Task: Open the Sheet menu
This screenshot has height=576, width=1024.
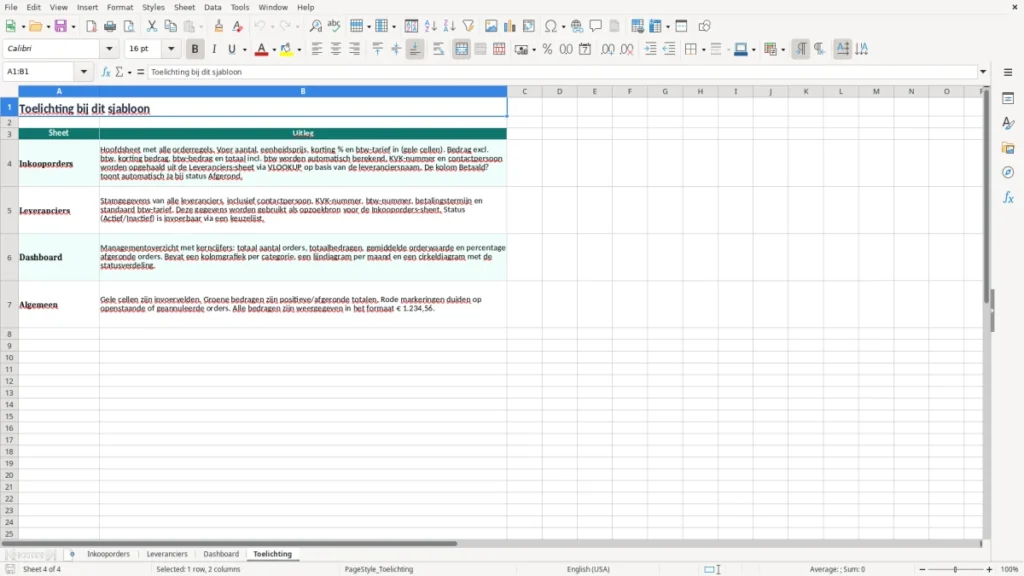Action: (x=184, y=7)
